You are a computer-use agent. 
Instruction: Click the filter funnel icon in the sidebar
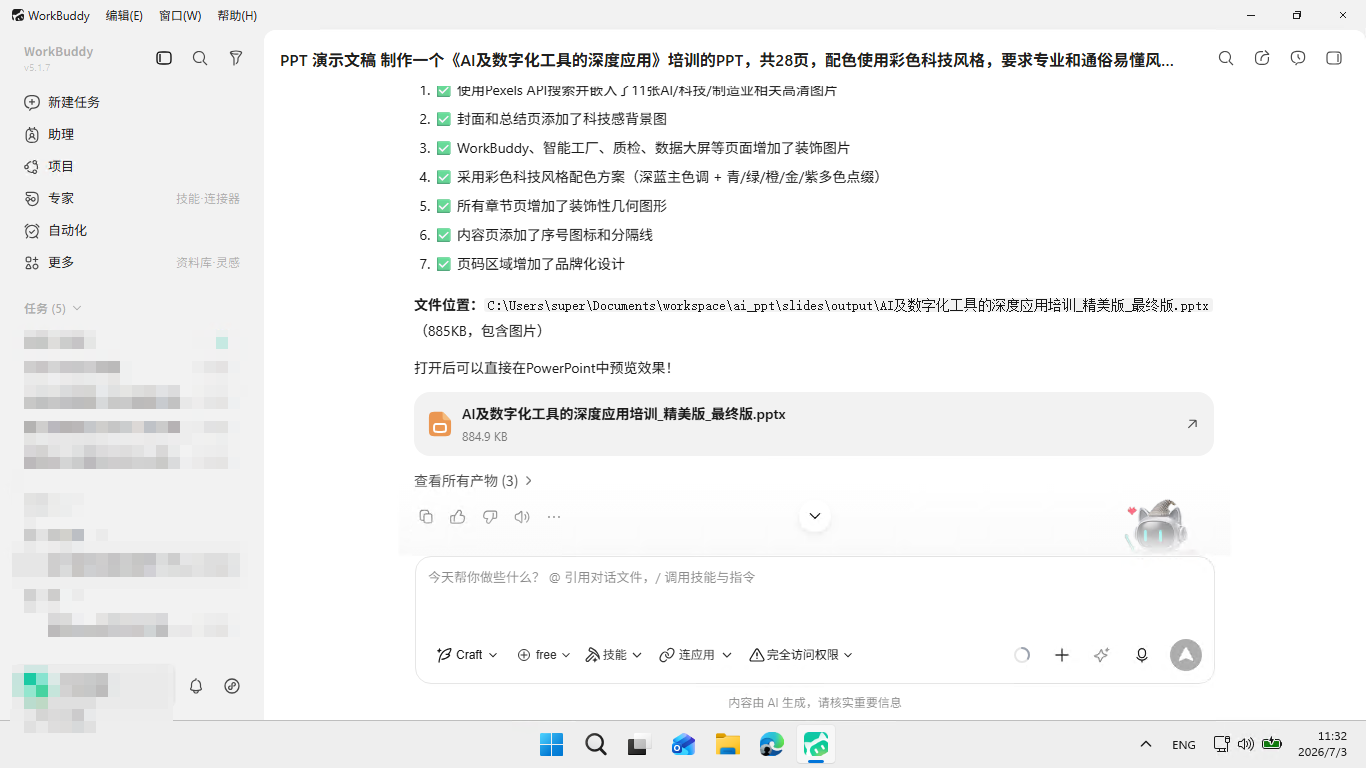click(x=236, y=59)
